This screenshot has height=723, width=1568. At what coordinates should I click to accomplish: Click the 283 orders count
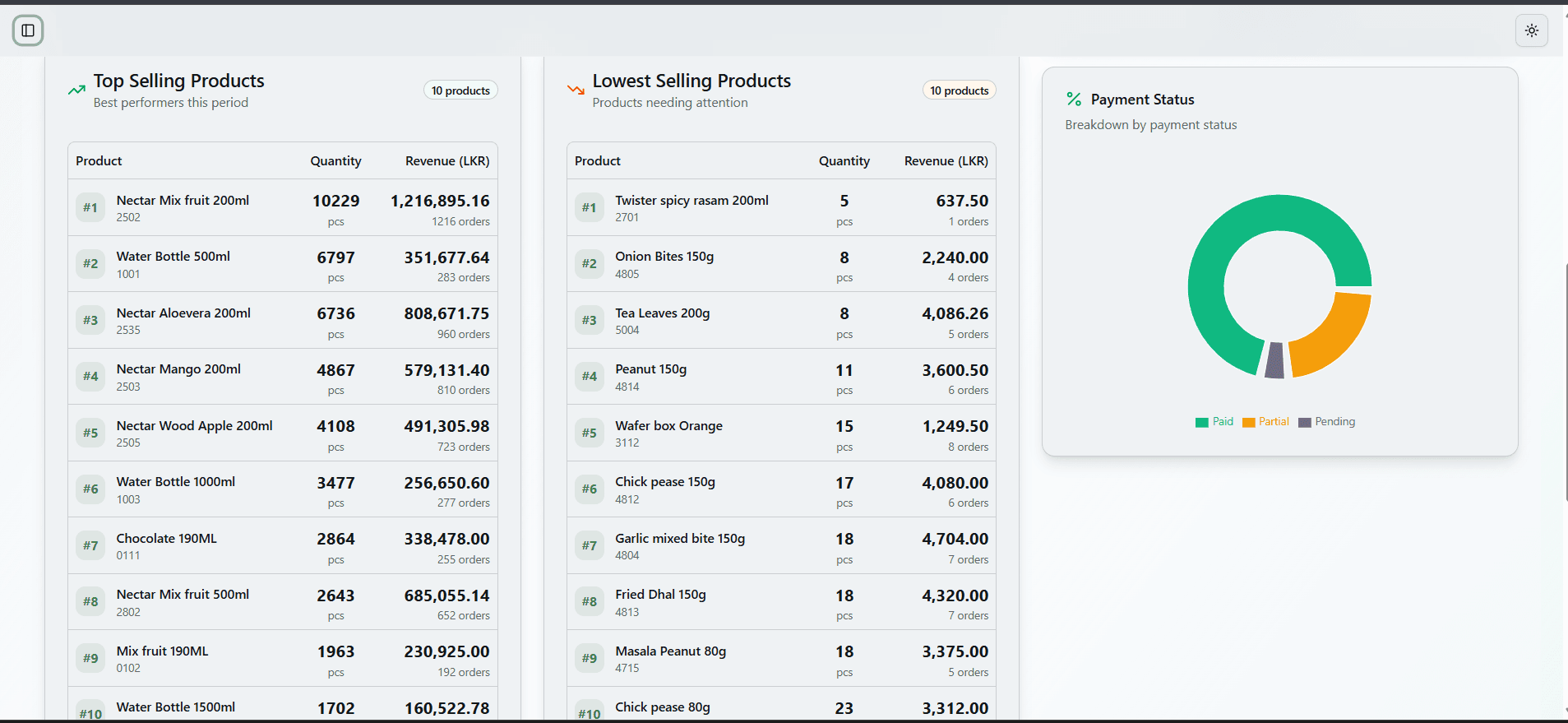point(464,278)
